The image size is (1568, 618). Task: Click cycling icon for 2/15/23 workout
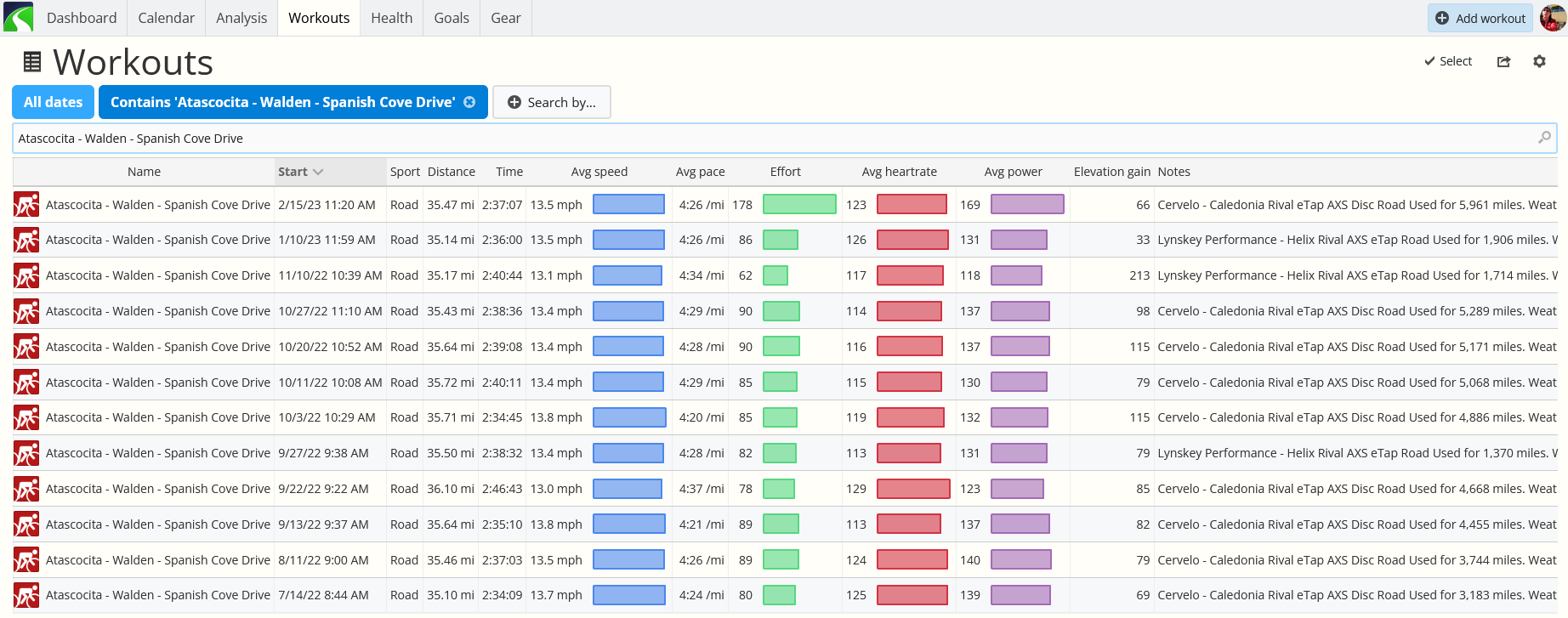tap(26, 205)
